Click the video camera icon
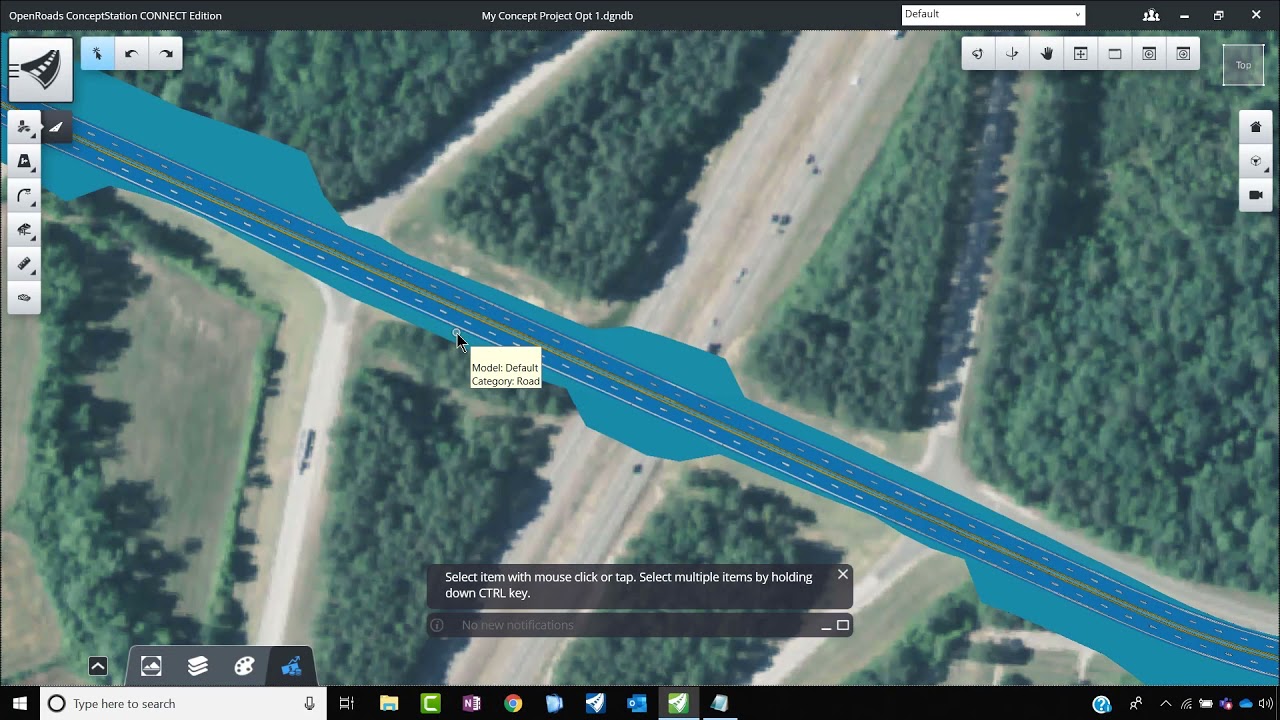 (1256, 195)
